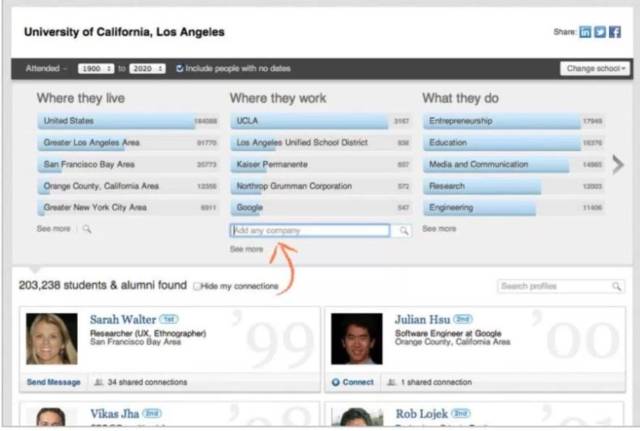Filter by Engineering field
This screenshot has width=640, height=431.
[x=513, y=207]
